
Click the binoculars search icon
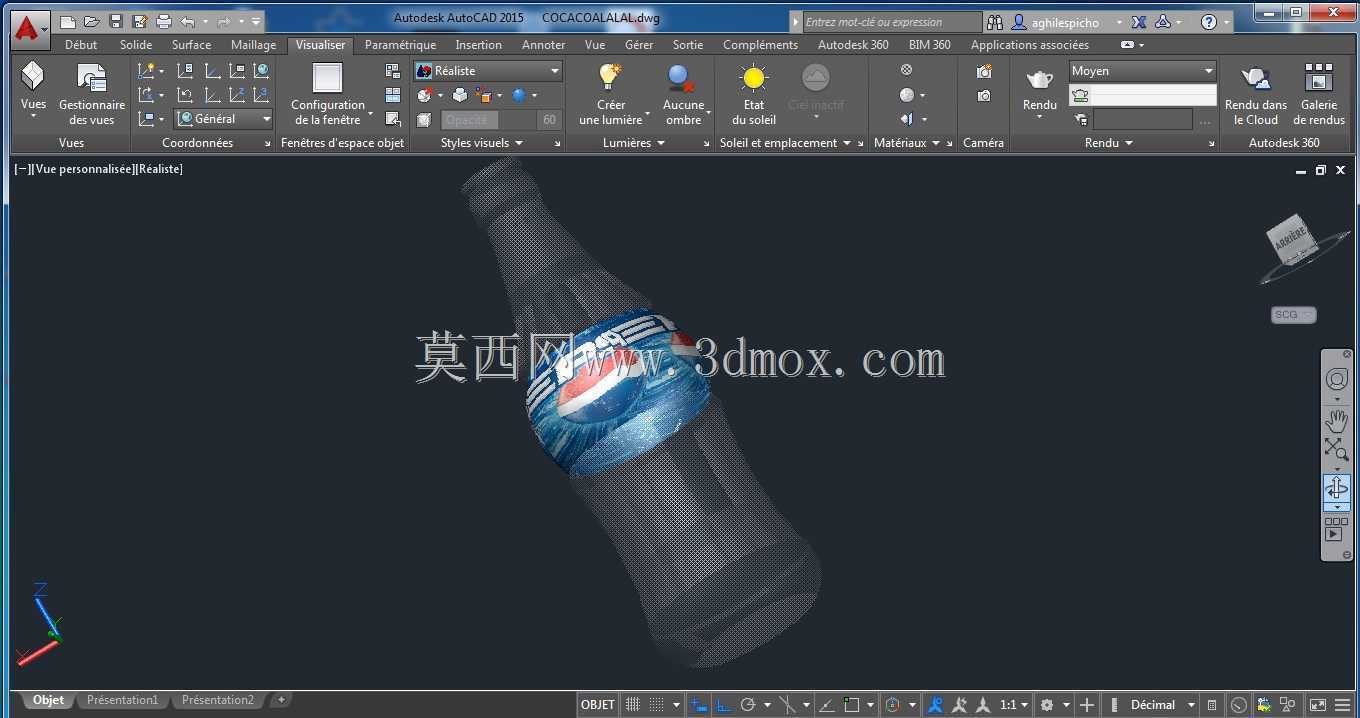[x=994, y=22]
